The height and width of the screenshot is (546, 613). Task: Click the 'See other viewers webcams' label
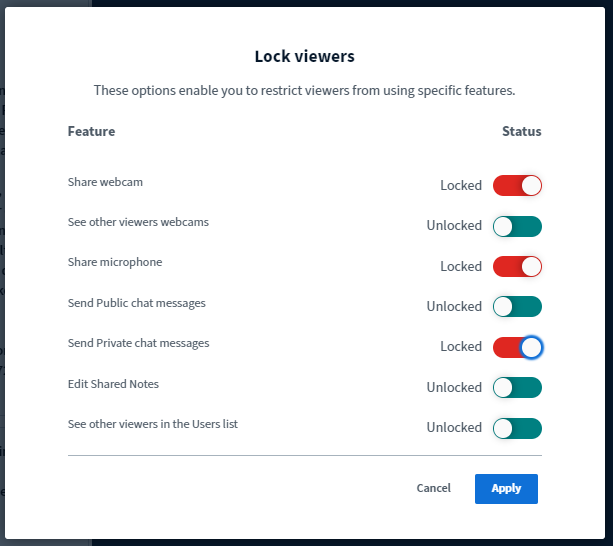click(138, 222)
